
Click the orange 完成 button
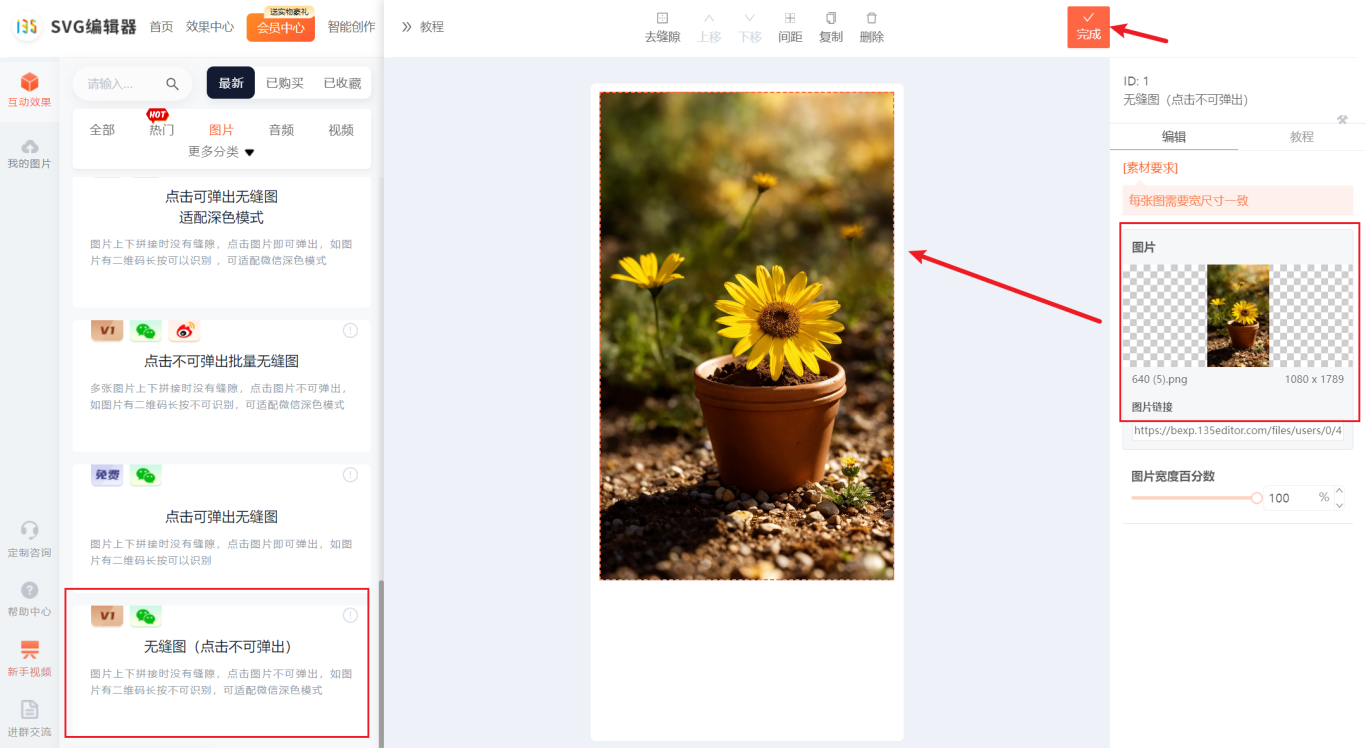click(x=1088, y=27)
